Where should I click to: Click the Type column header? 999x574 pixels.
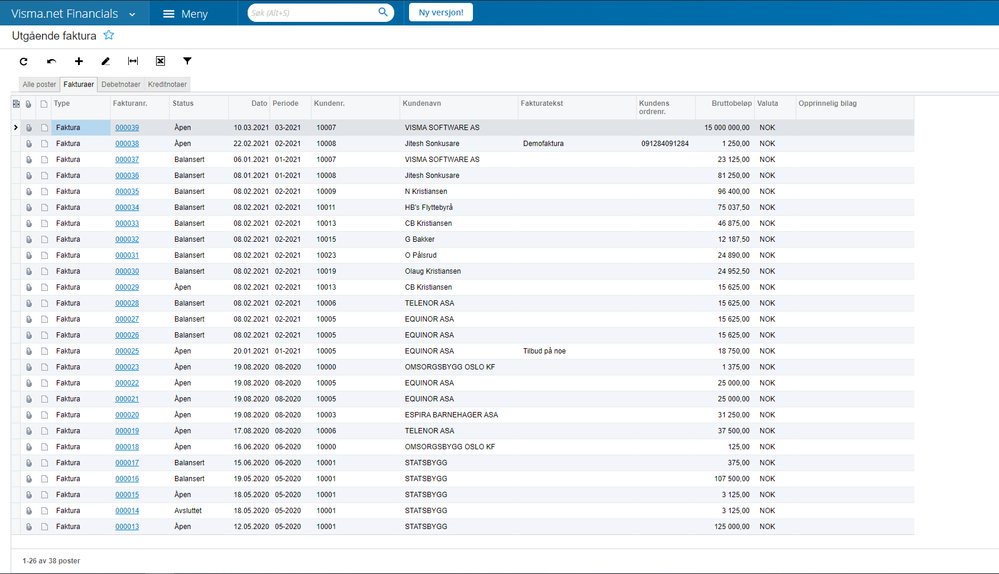coord(62,103)
